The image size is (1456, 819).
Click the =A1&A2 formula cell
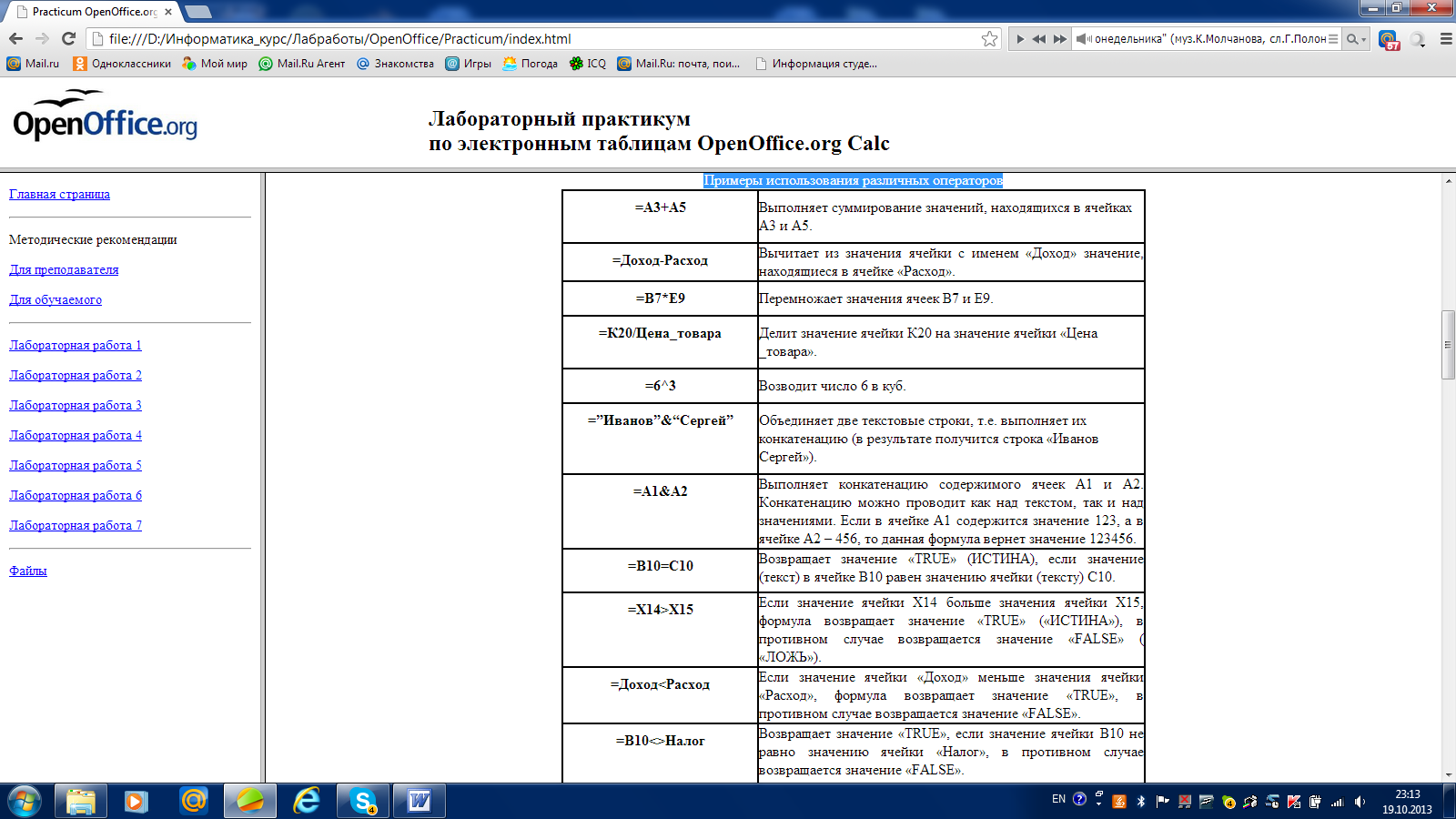pos(660,511)
